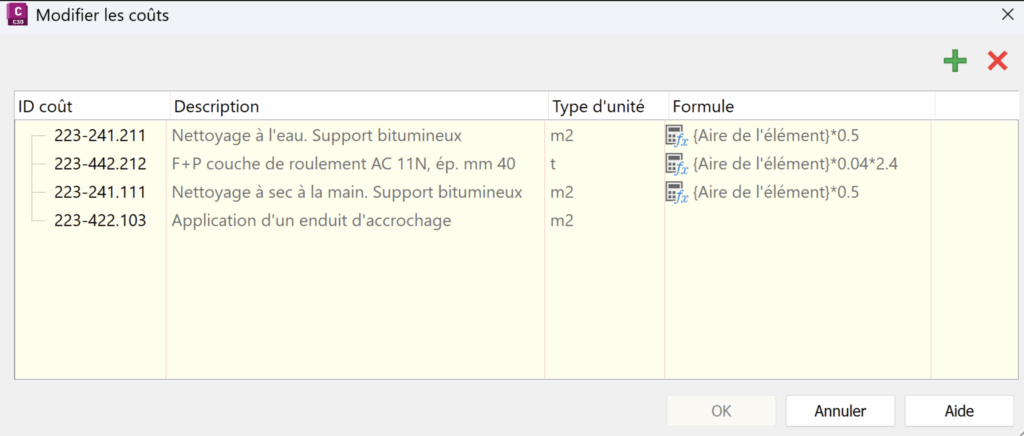Select the 't' unit type cell
The image size is (1024, 436).
point(554,164)
